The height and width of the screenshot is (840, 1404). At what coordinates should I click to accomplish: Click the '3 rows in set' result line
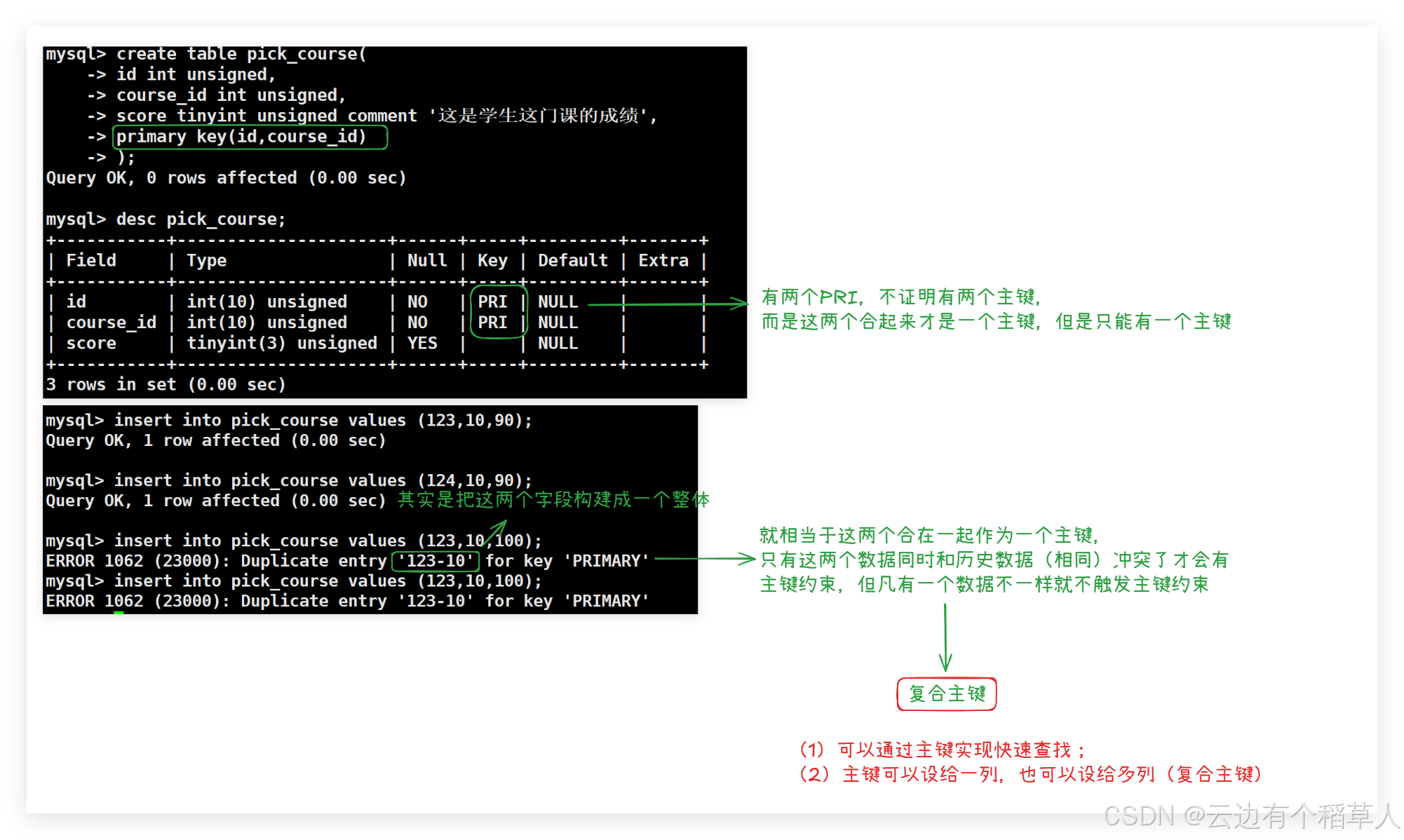(166, 385)
